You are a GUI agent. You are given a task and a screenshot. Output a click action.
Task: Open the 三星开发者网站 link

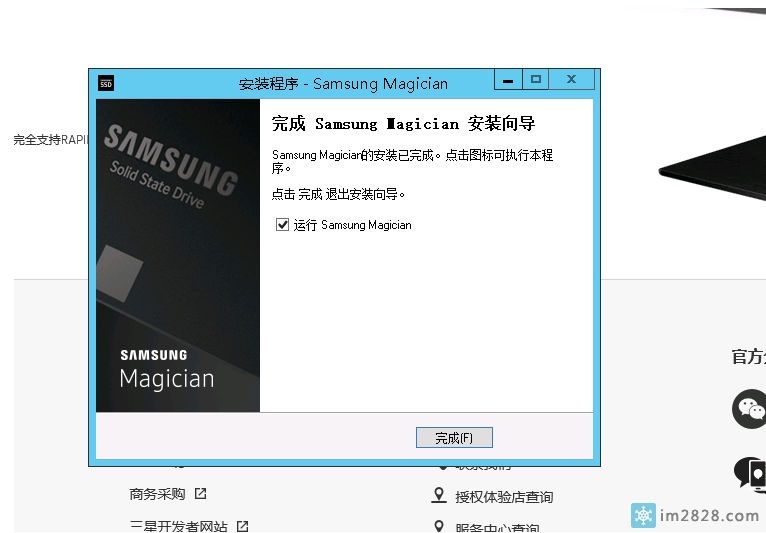pyautogui.click(x=179, y=526)
